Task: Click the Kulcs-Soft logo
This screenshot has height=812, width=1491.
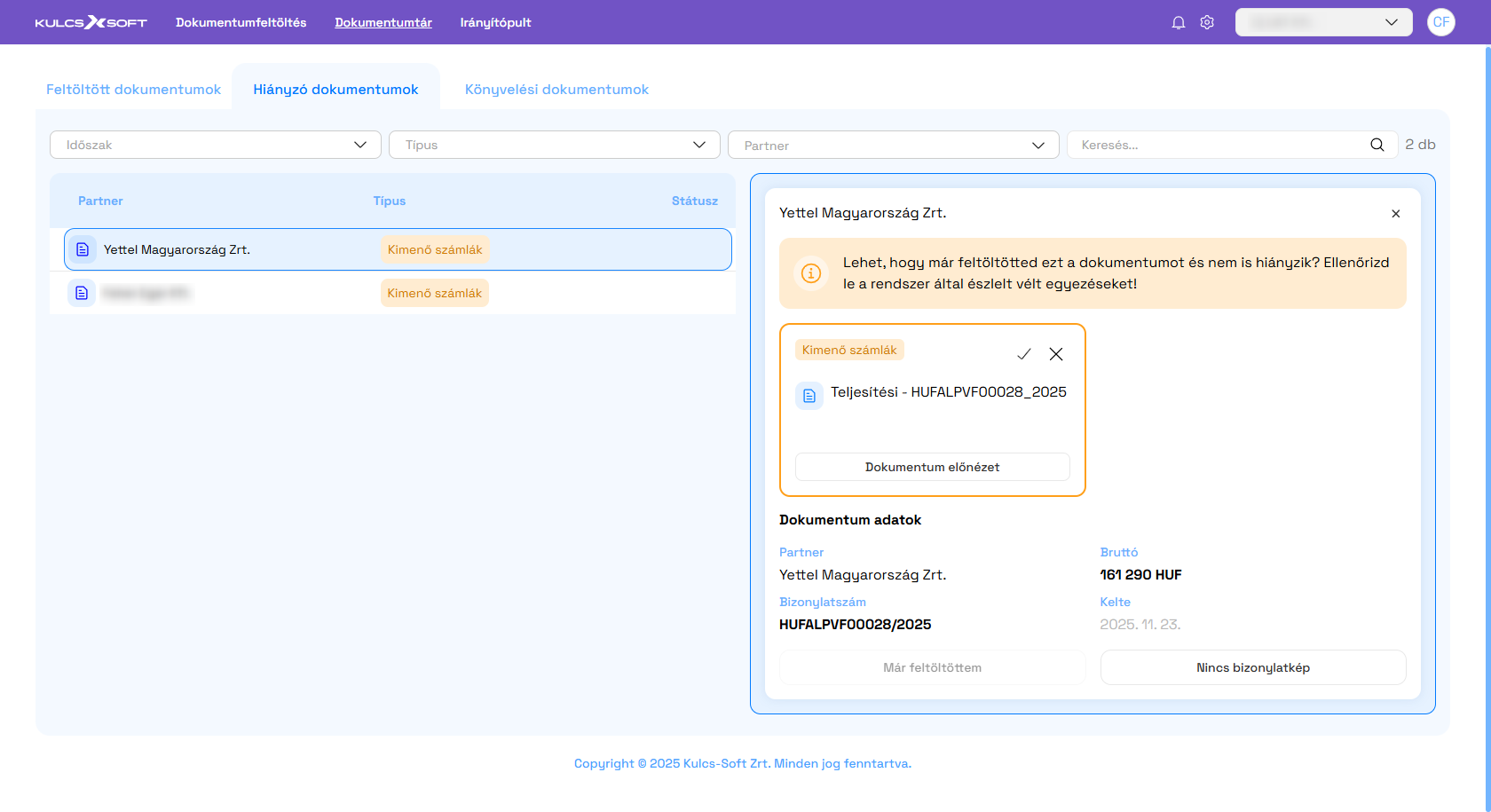Action: pyautogui.click(x=91, y=22)
